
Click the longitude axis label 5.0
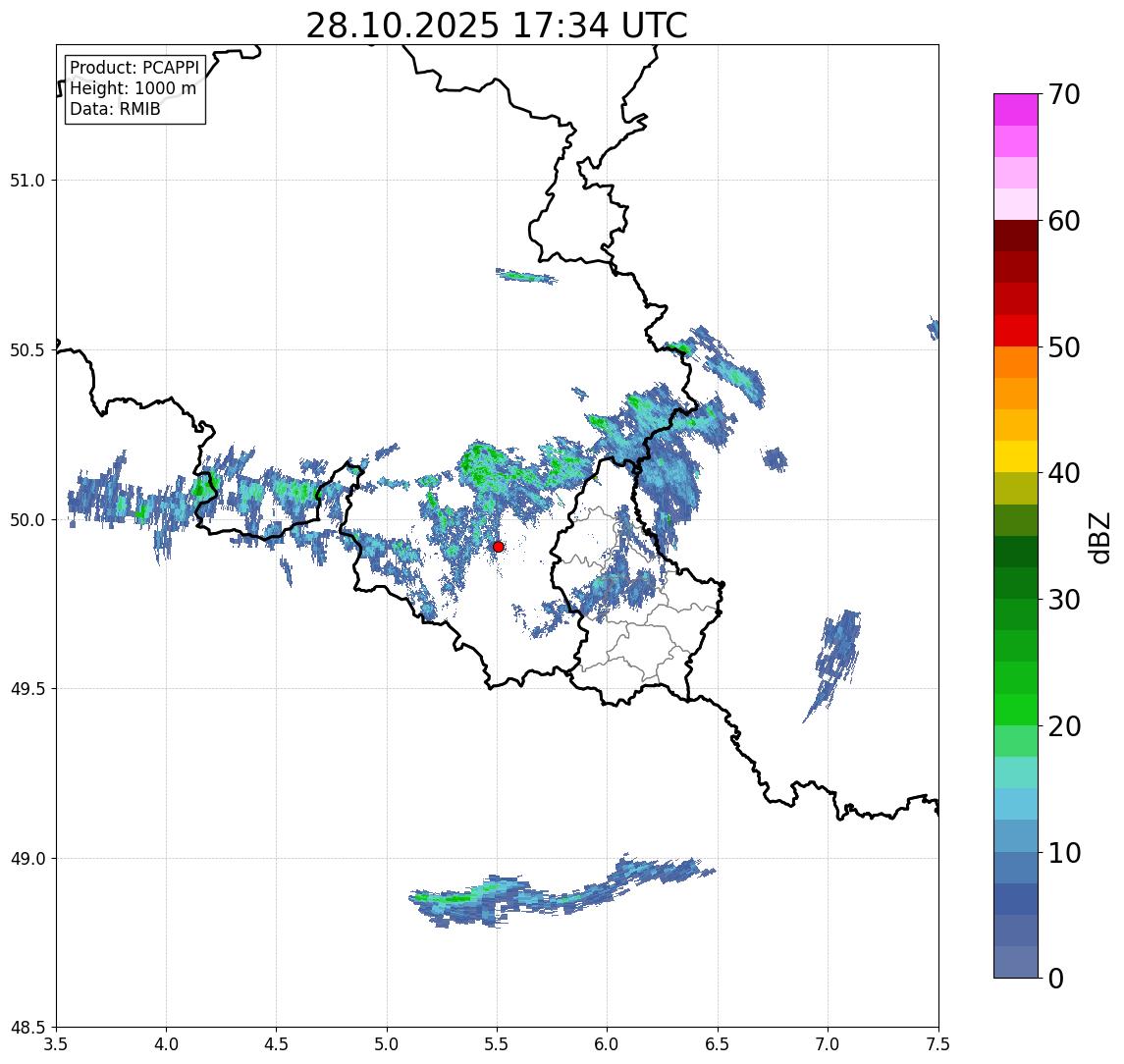387,1043
